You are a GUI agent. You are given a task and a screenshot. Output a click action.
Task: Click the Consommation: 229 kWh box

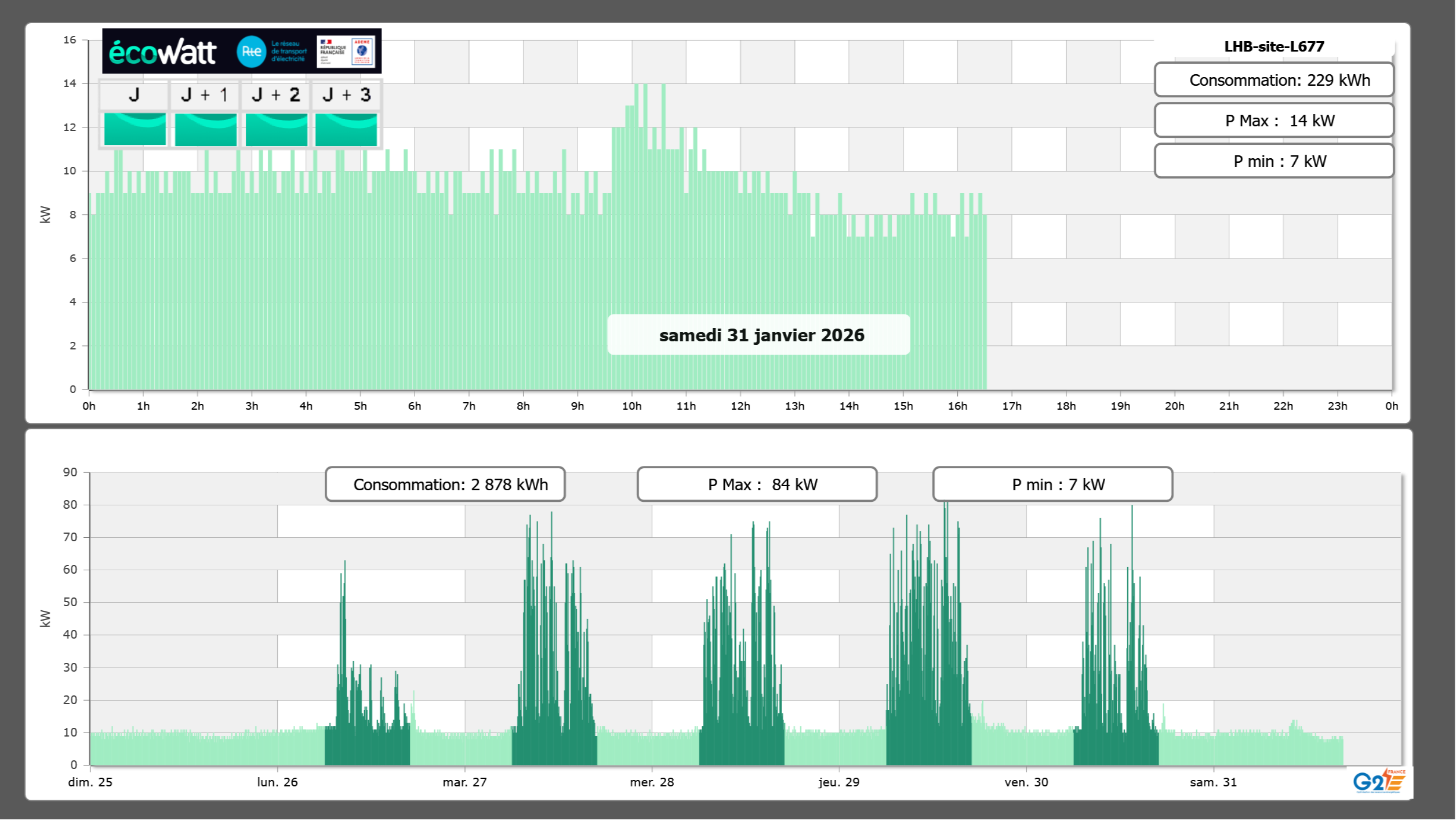tap(1273, 80)
